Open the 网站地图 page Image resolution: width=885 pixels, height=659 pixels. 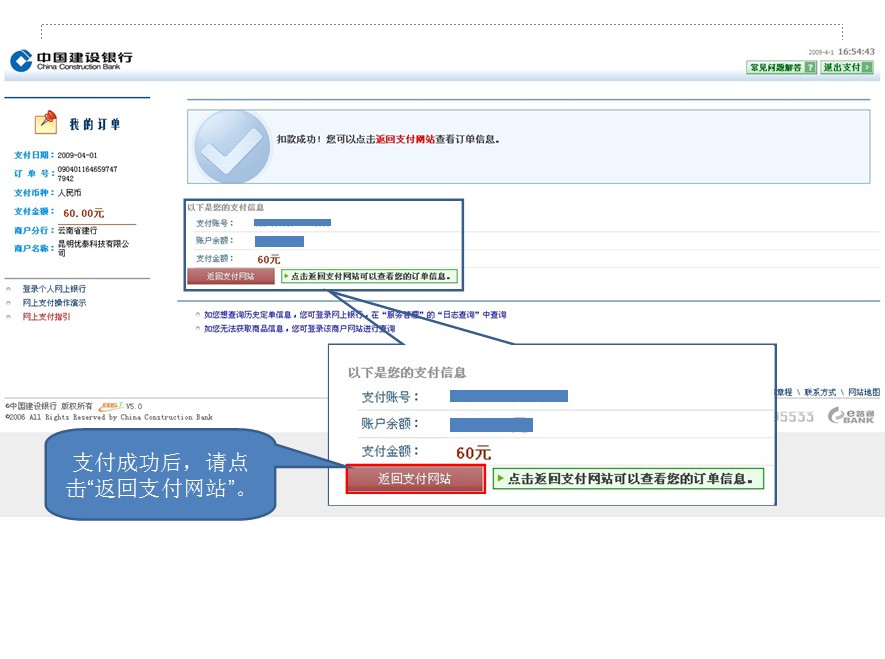(864, 392)
